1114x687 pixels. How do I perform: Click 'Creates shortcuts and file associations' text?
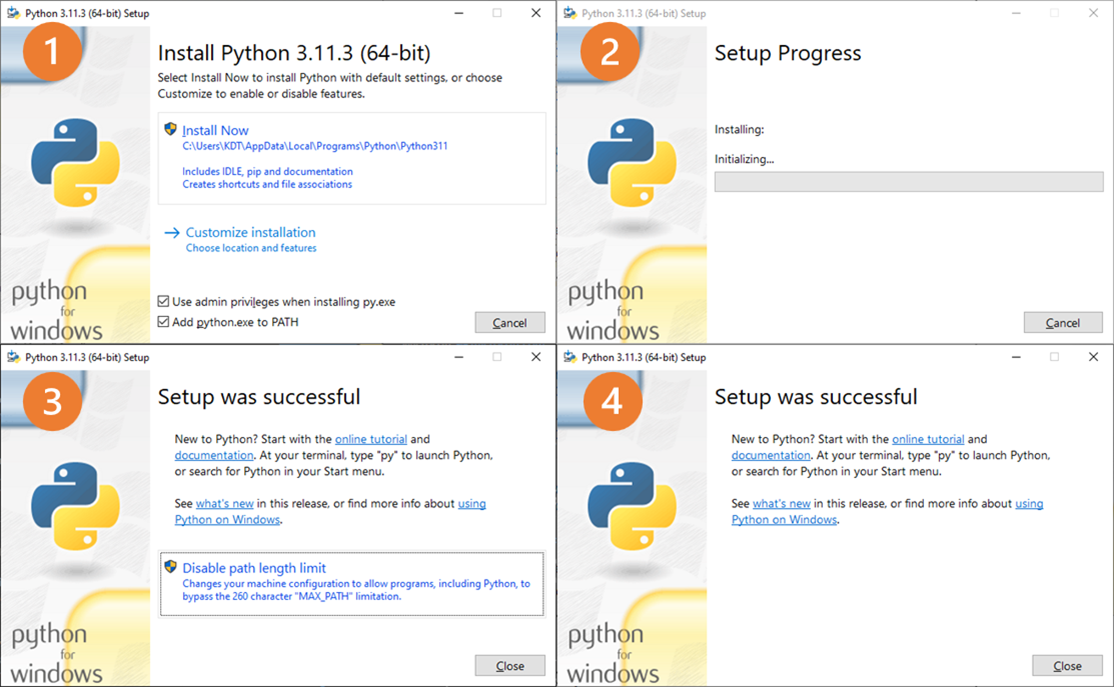pos(267,184)
